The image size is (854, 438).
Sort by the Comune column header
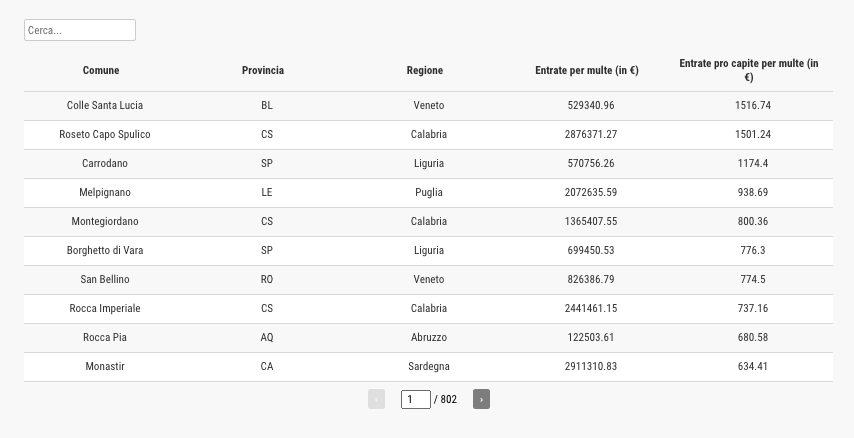[101, 70]
